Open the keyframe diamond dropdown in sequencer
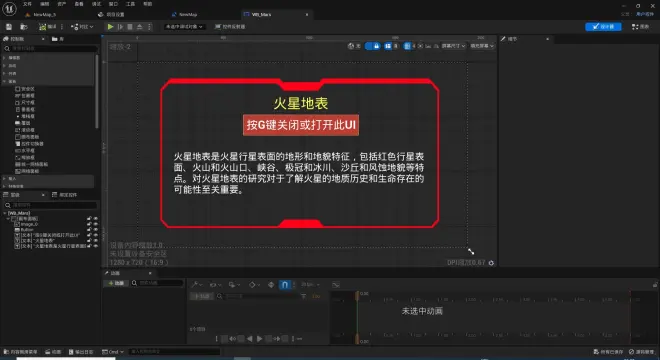Screen dimensions: 660x360 [x=254, y=285]
